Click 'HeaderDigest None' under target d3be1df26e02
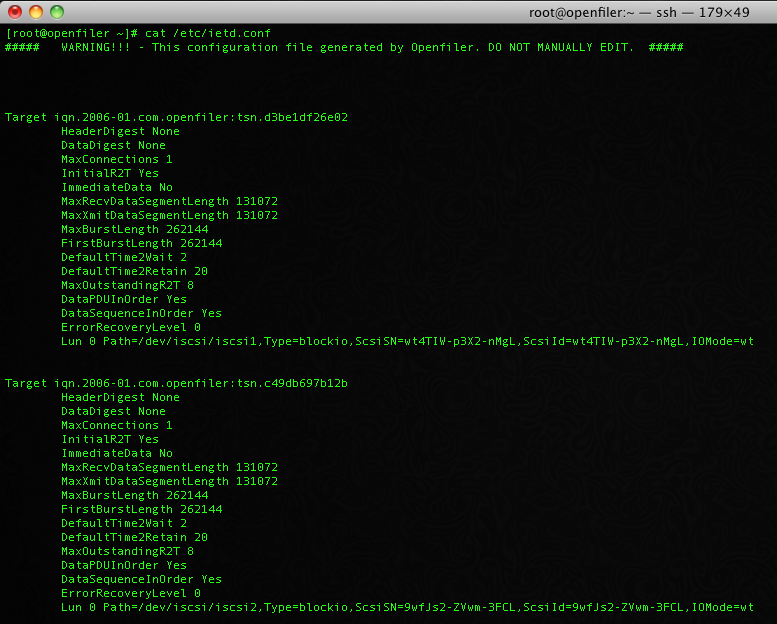This screenshot has height=624, width=777. click(x=120, y=131)
